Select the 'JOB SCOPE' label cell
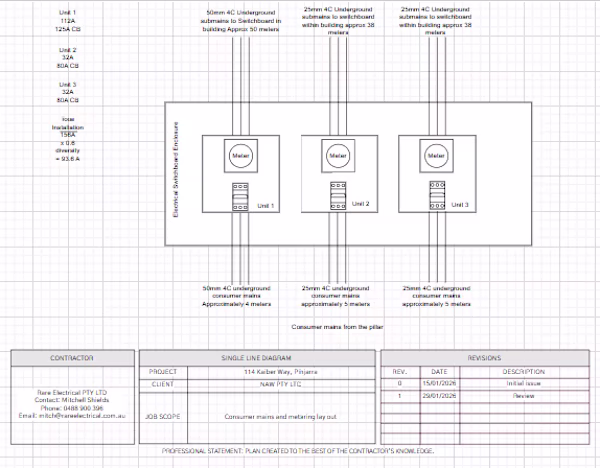Screen dimensions: 600x468 click(x=163, y=417)
